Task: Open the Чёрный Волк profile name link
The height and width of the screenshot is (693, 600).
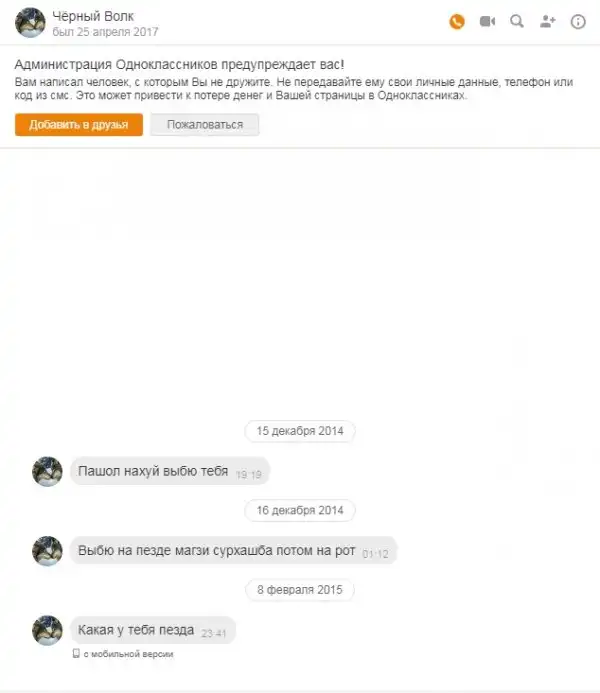Action: coord(93,16)
